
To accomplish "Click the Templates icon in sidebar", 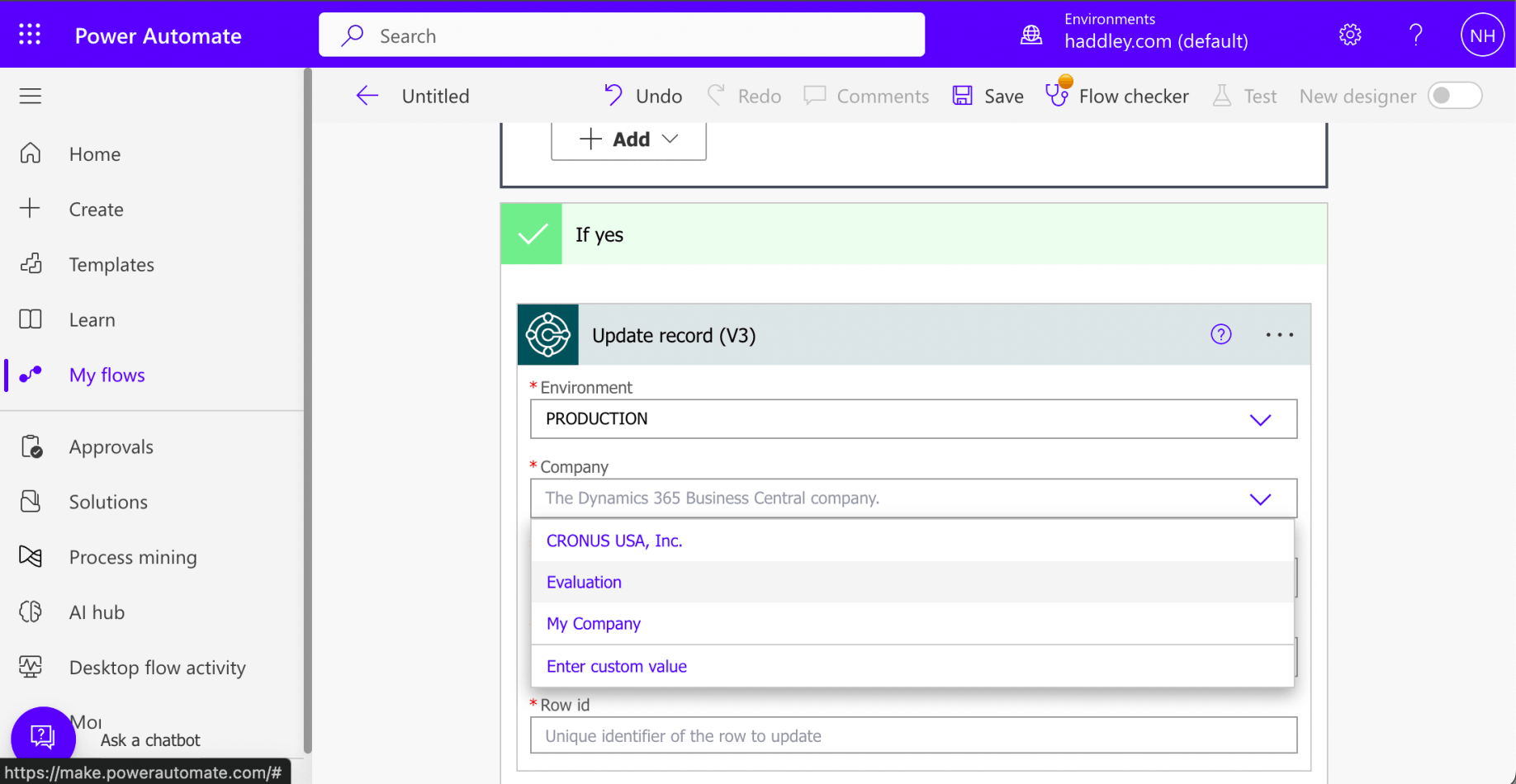I will [31, 263].
